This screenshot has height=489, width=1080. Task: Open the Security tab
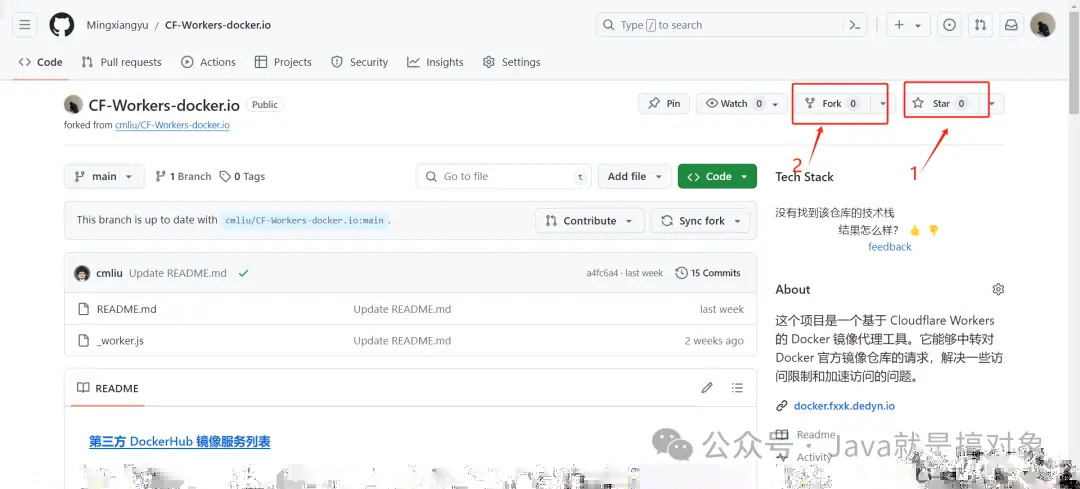360,62
